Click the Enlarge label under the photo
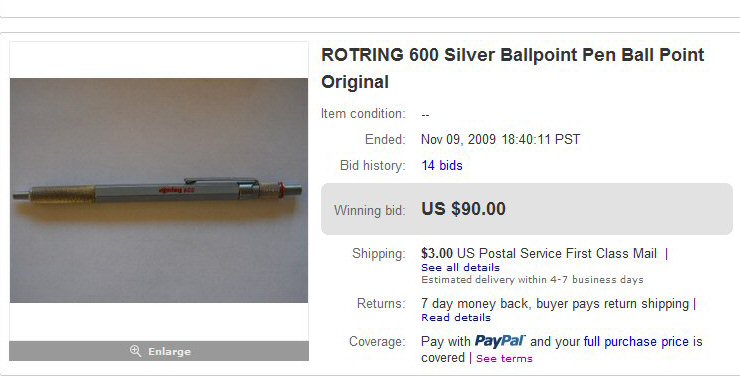 coord(169,352)
